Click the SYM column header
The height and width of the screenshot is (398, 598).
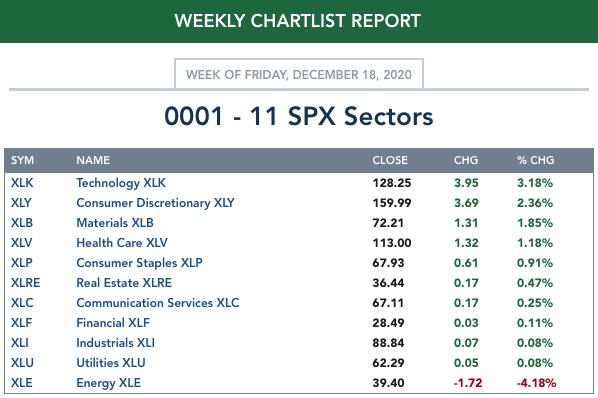click(x=23, y=160)
